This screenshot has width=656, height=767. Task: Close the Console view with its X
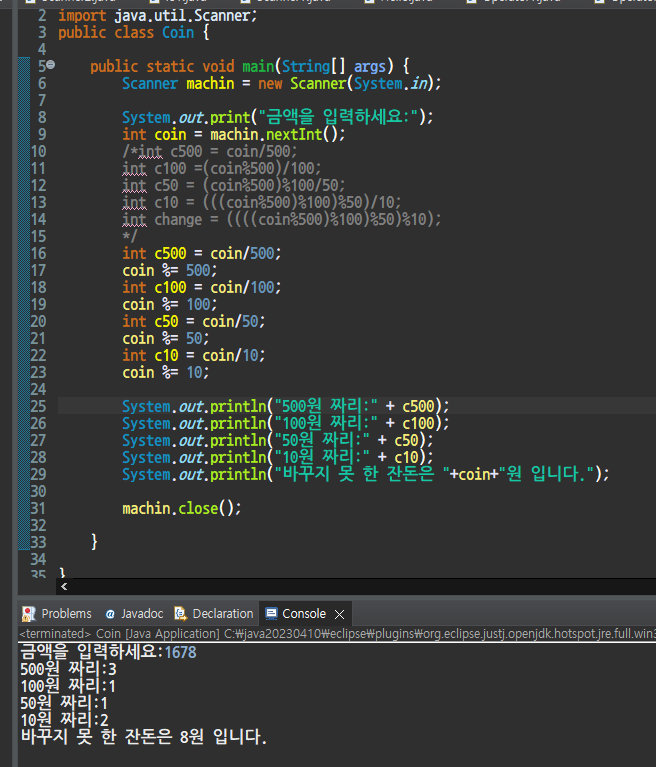coord(339,614)
